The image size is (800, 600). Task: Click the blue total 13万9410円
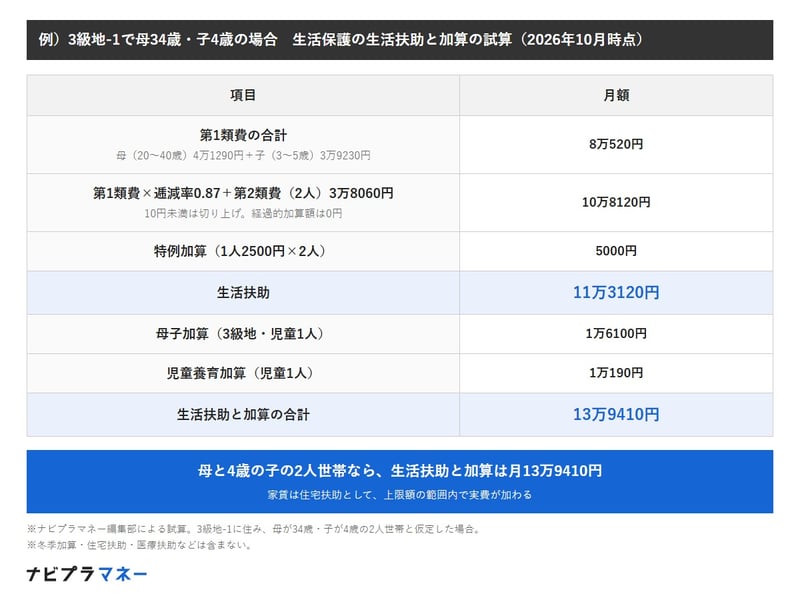pyautogui.click(x=616, y=414)
